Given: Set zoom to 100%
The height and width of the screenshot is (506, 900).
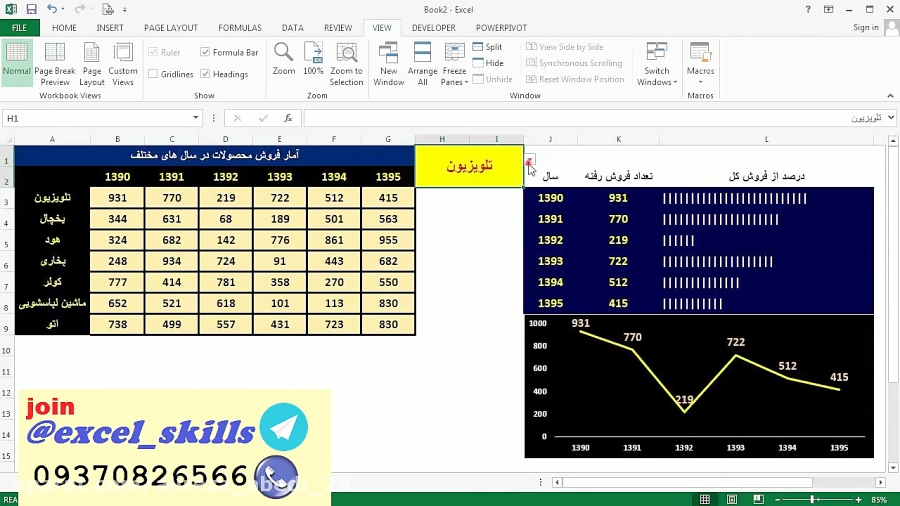Looking at the screenshot, I should point(313,60).
